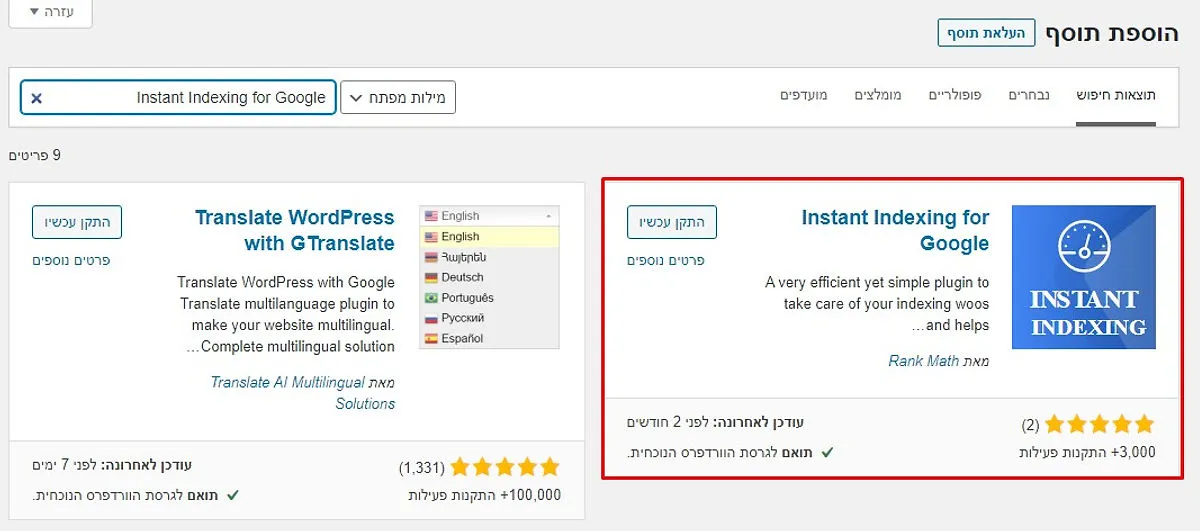Clear the plugin search field with X

pos(37,98)
